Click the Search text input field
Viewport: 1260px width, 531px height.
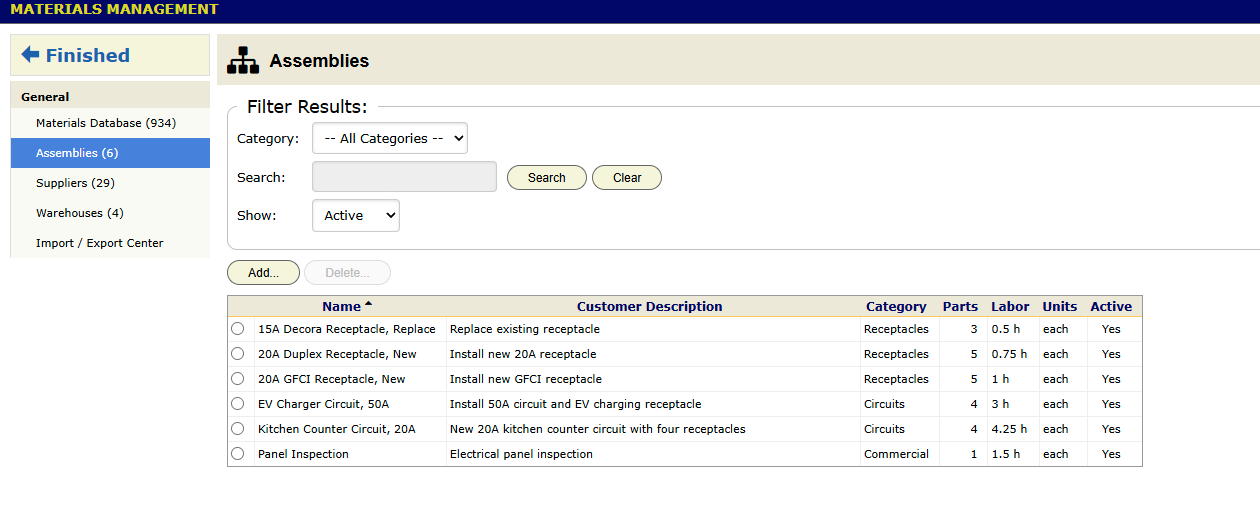pos(404,177)
